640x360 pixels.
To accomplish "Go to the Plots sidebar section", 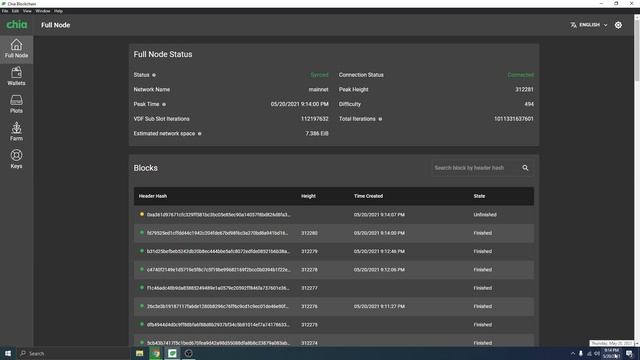I will [16, 104].
